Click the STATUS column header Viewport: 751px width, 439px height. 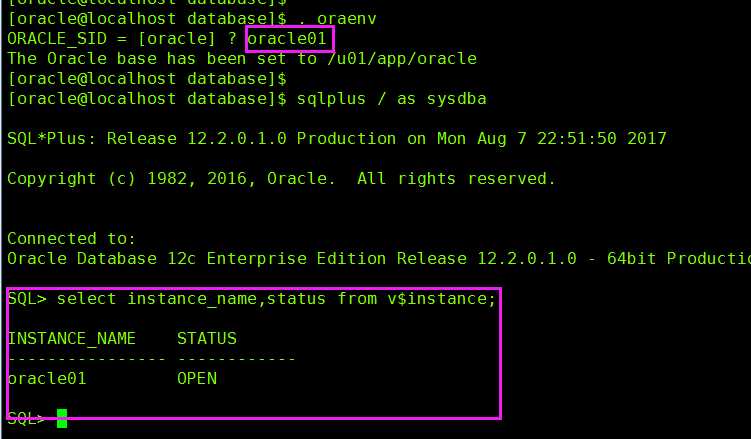[207, 338]
